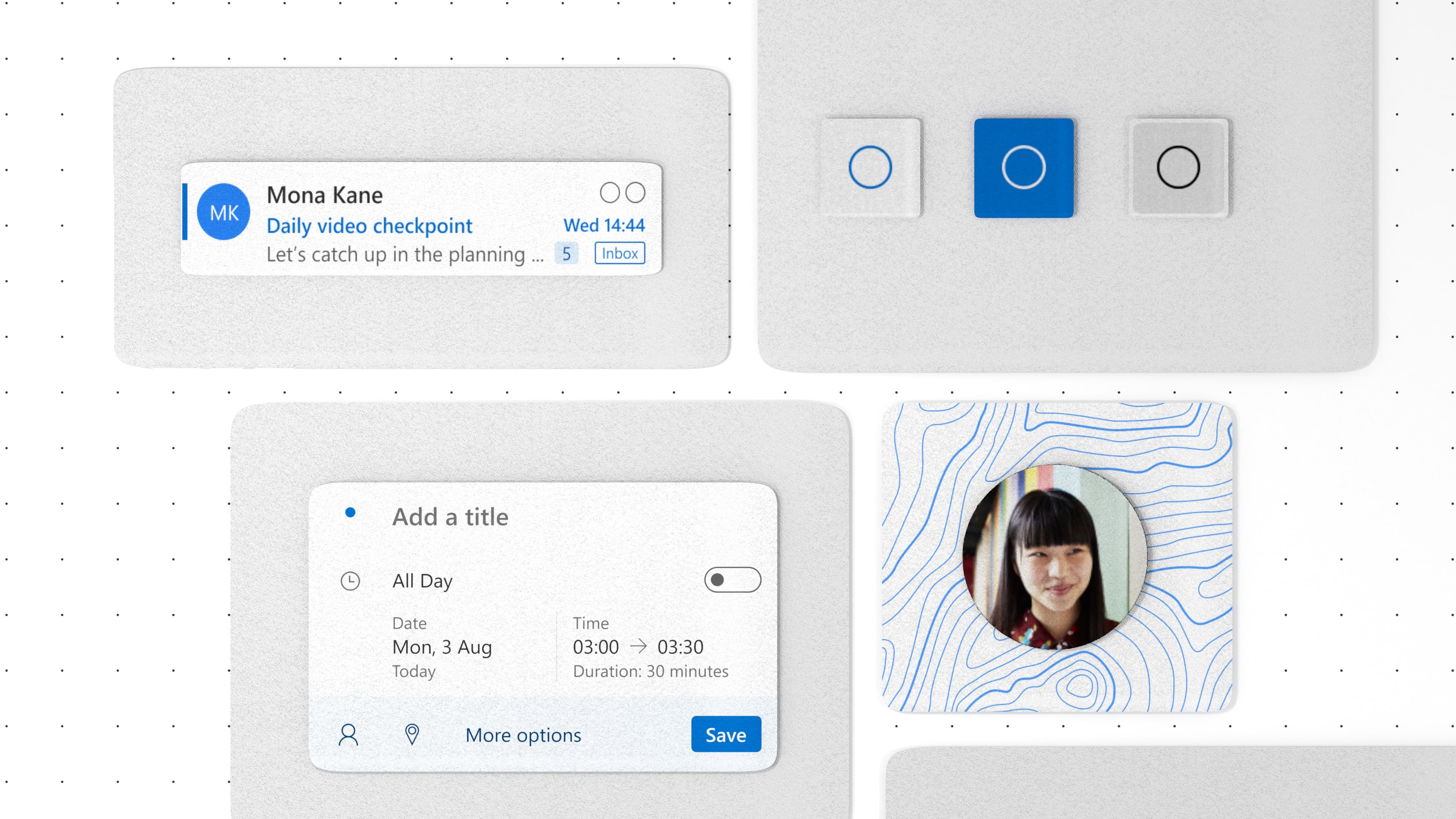Click the Mona Kane sender name
The height and width of the screenshot is (819, 1456).
pos(325,195)
